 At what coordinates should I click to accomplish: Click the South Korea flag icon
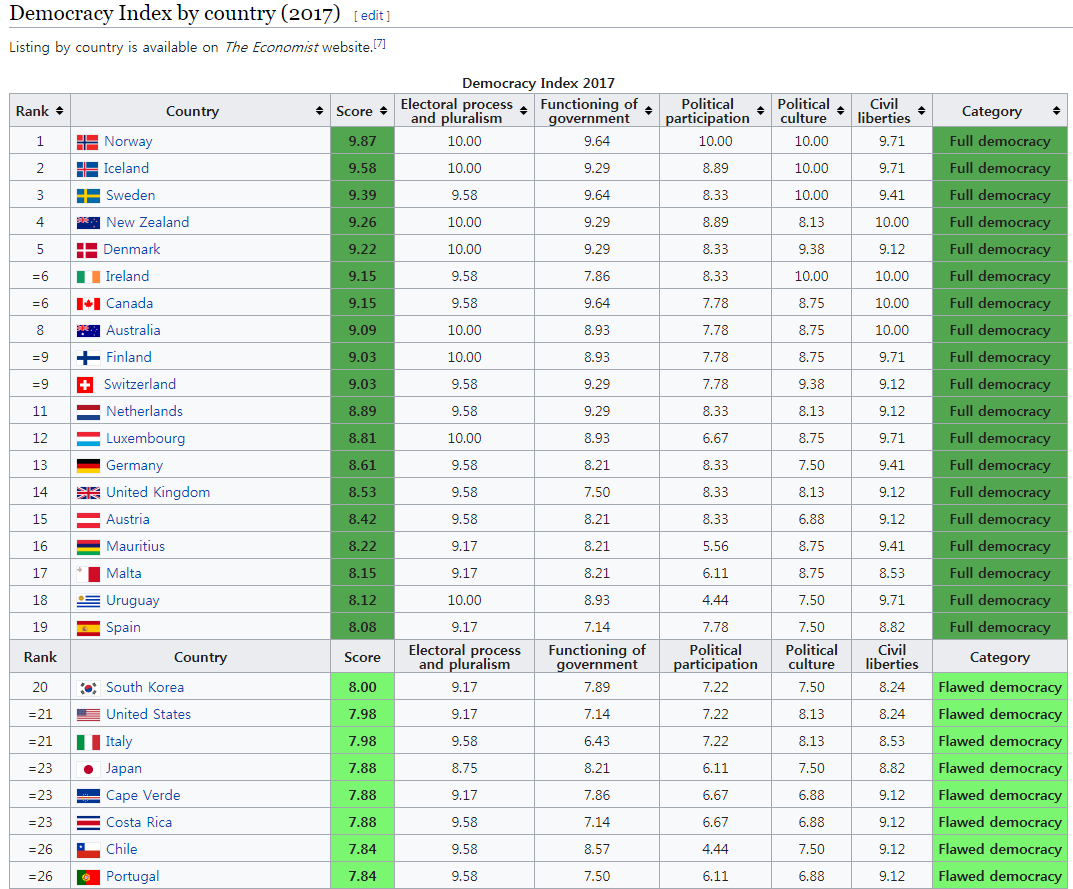coord(88,688)
